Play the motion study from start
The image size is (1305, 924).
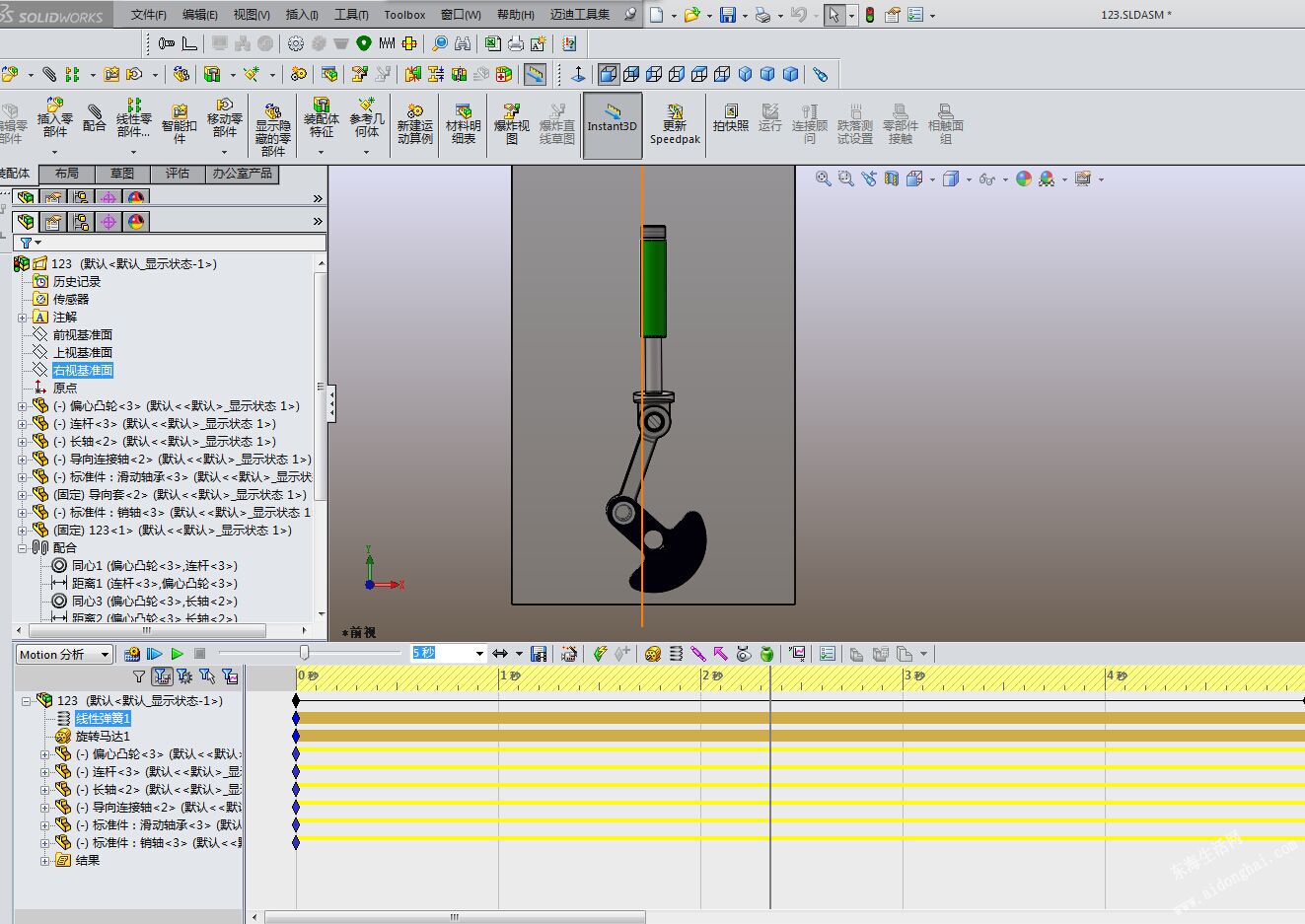[x=155, y=654]
